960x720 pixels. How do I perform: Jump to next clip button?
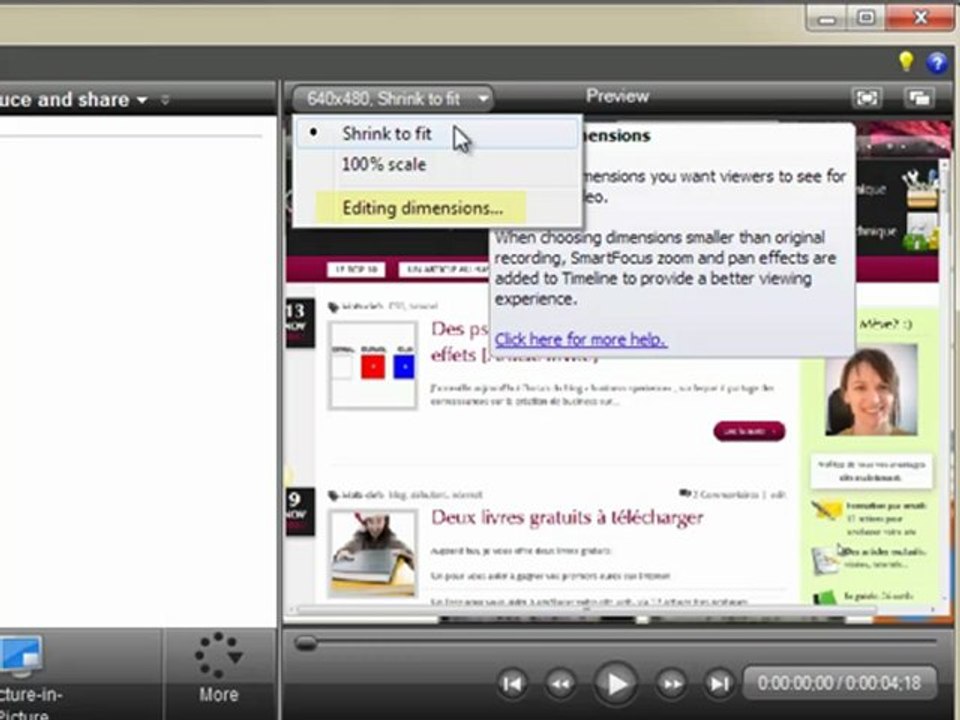[719, 683]
